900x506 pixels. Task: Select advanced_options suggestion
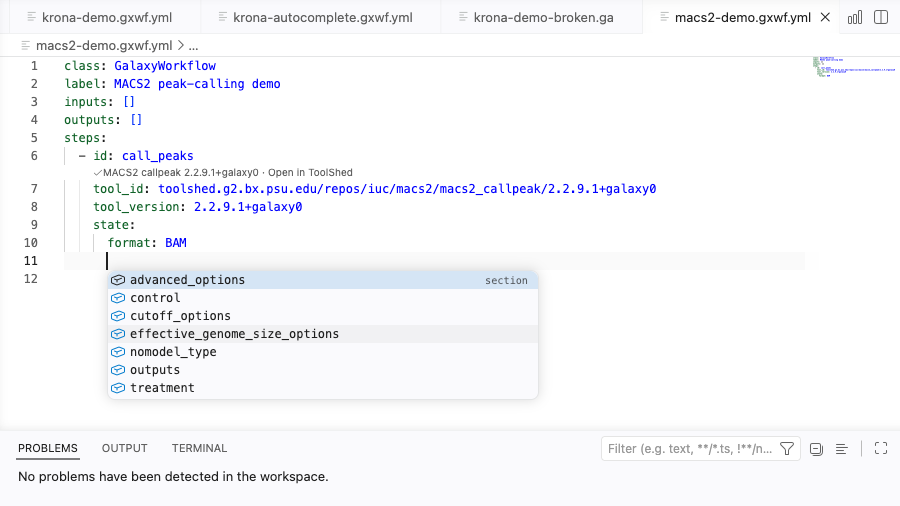[323, 280]
